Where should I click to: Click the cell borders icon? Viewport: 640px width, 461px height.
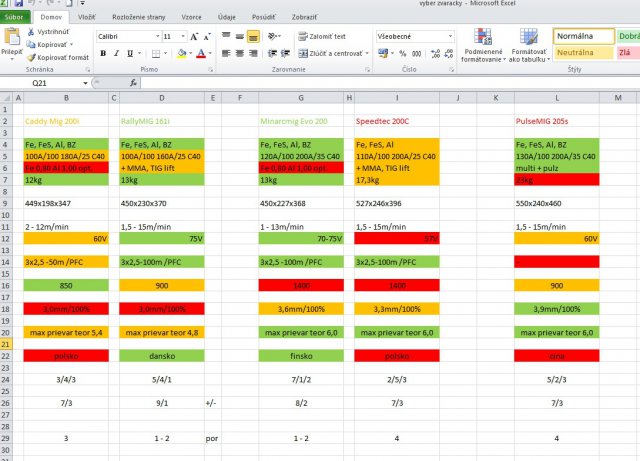(x=156, y=53)
